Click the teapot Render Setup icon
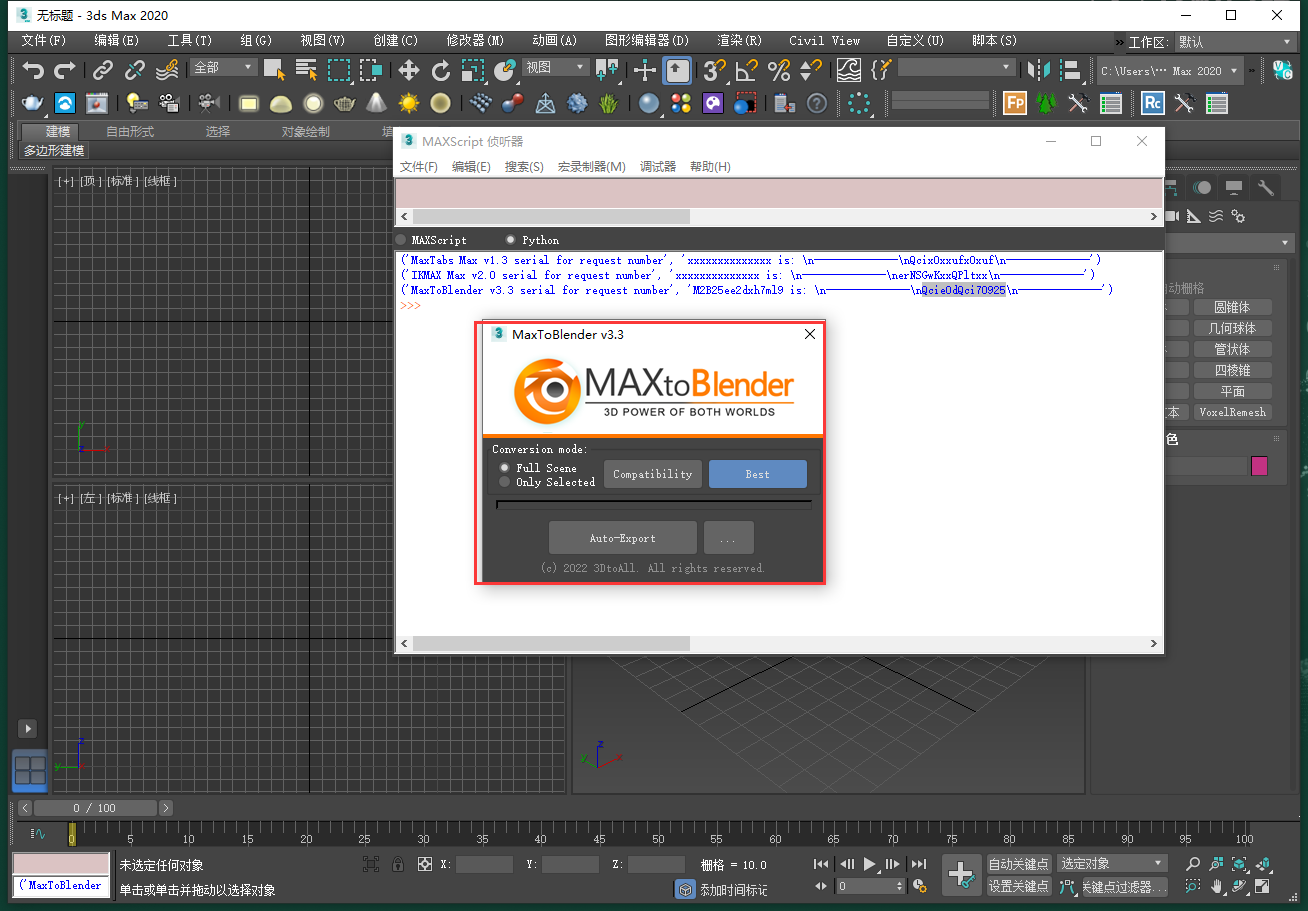1308x911 pixels. pos(33,103)
